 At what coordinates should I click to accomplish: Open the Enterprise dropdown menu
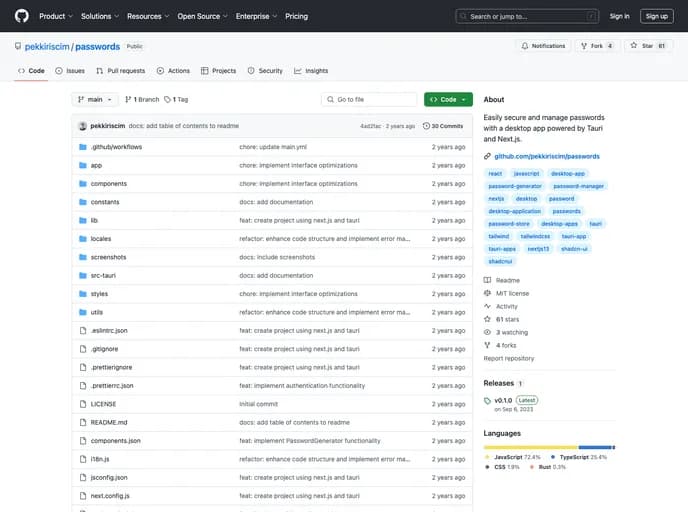click(x=256, y=16)
